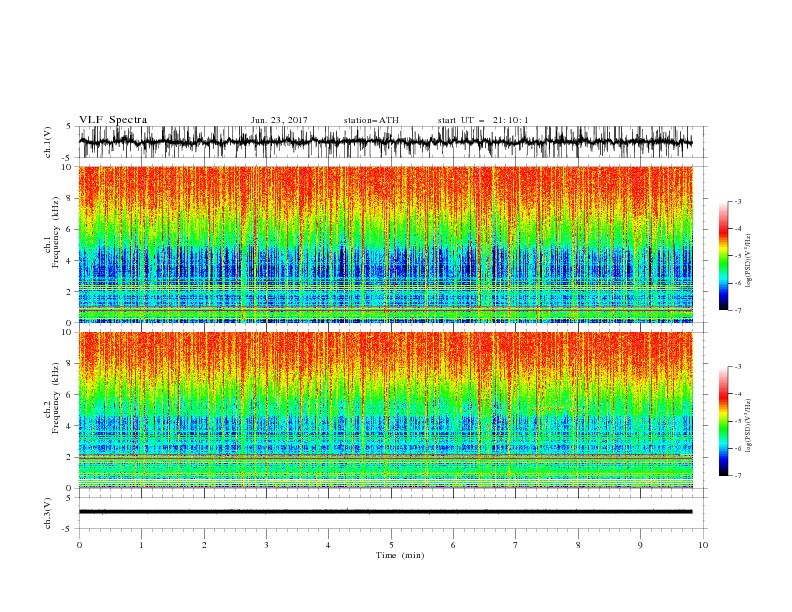Click time axis tick label "0"
Viewport: 792px width, 612px height.
point(79,545)
